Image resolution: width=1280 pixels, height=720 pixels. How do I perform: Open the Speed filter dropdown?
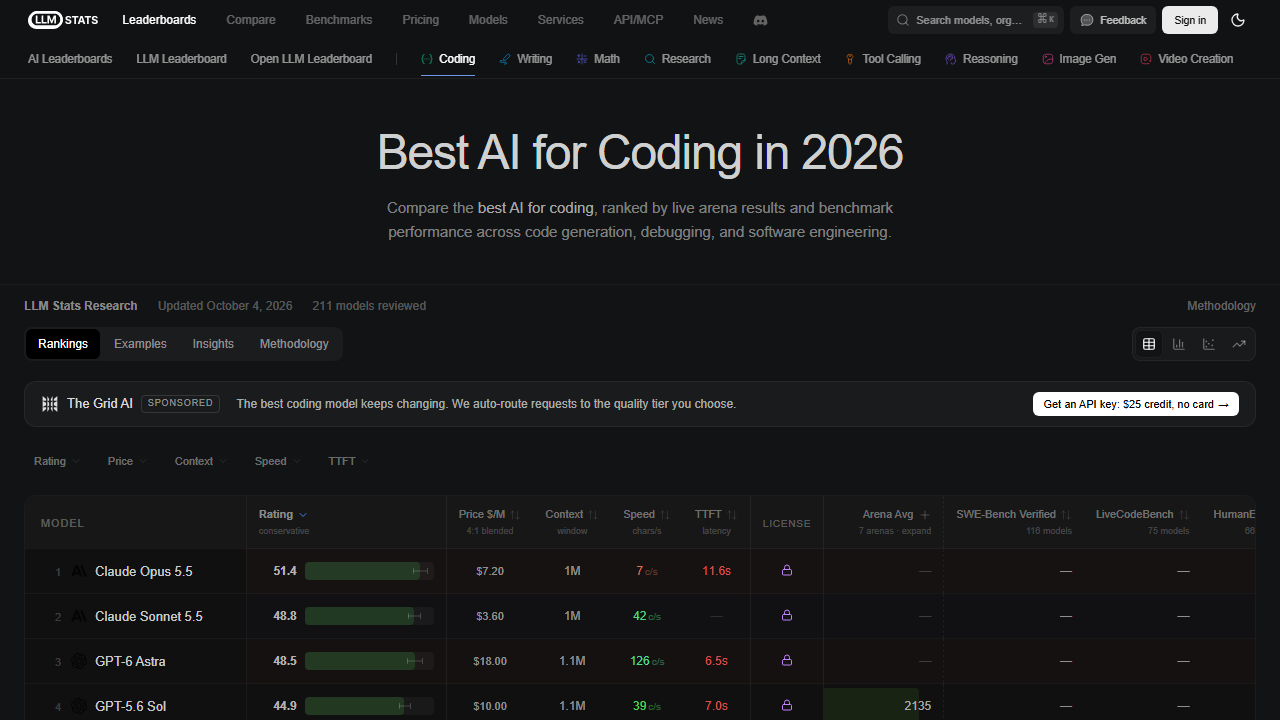click(277, 461)
